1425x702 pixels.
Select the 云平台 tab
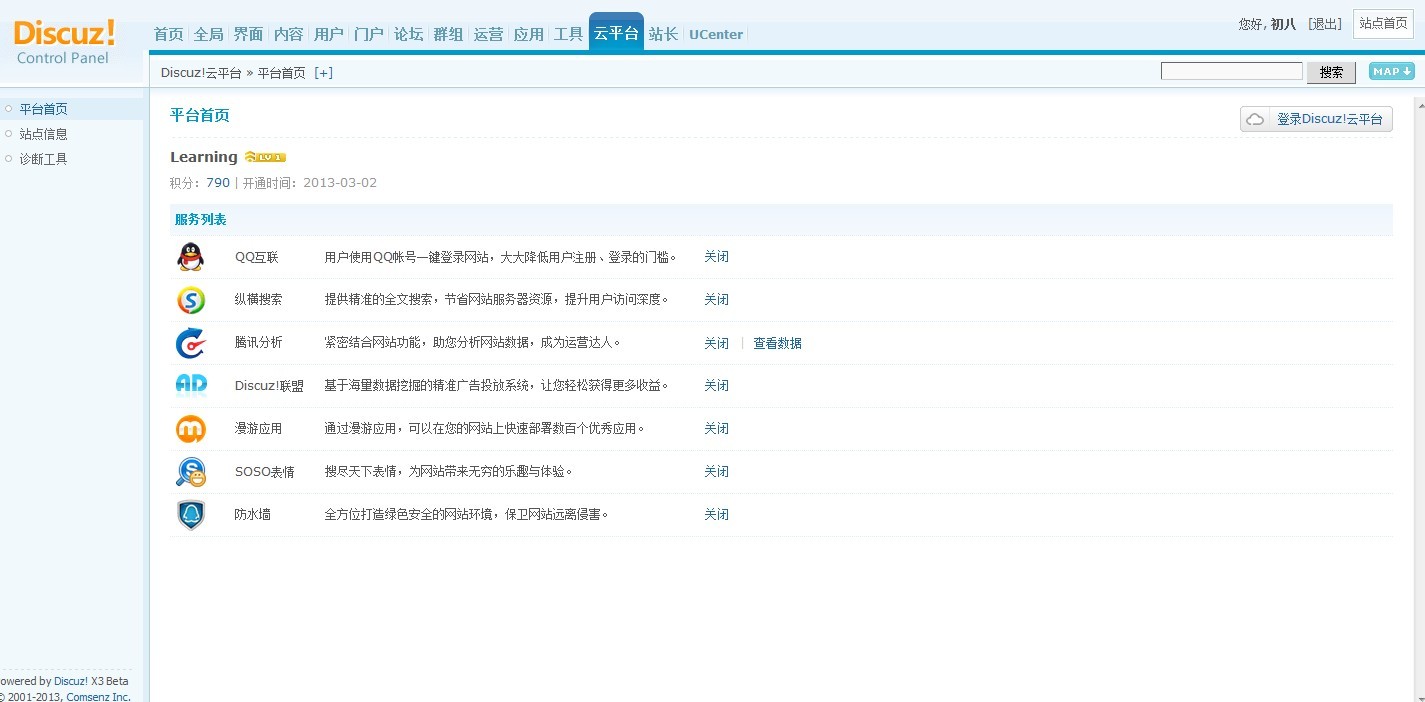(x=616, y=33)
